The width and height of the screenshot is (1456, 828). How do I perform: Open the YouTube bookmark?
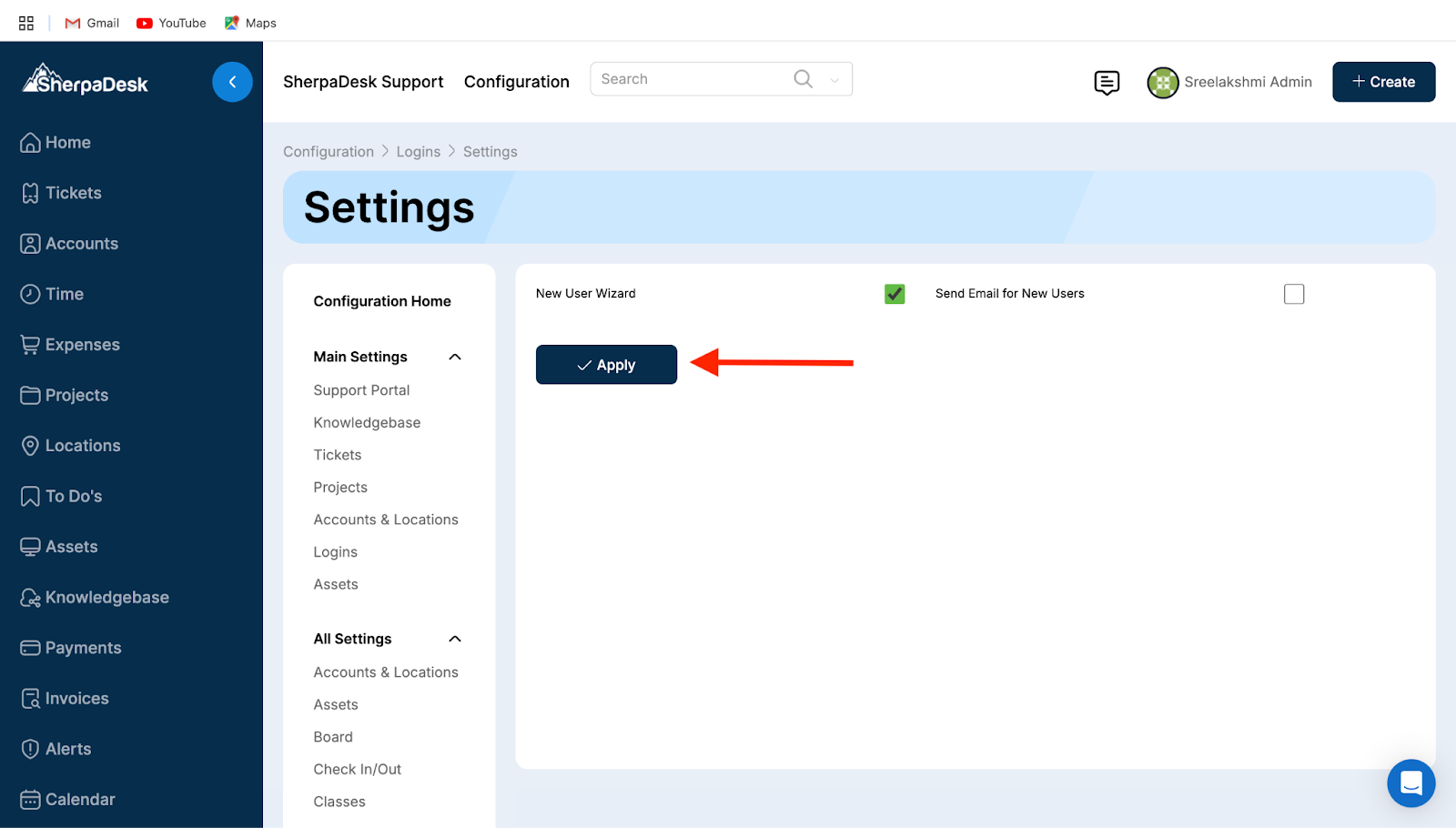pos(171,23)
